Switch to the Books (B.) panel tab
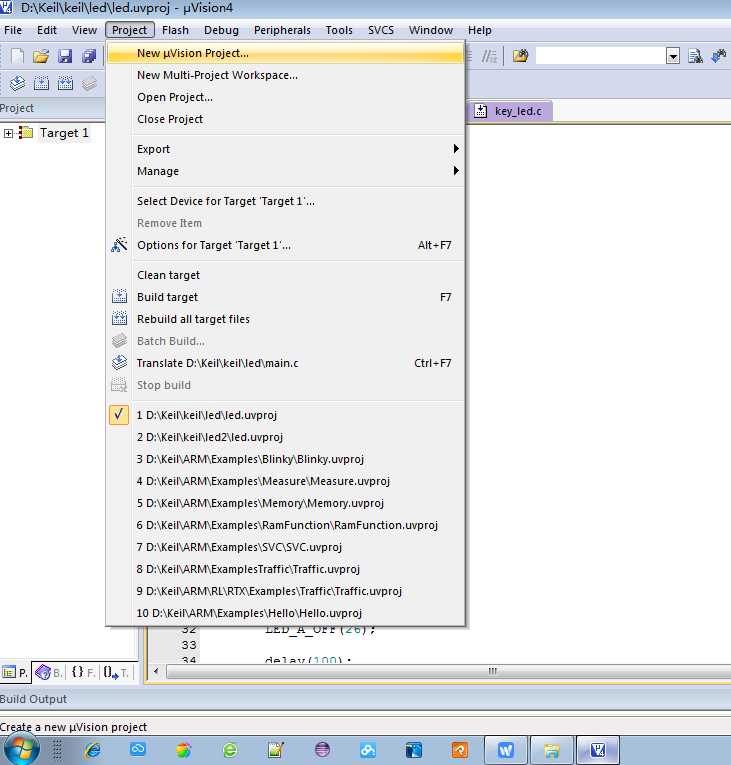 pos(48,673)
